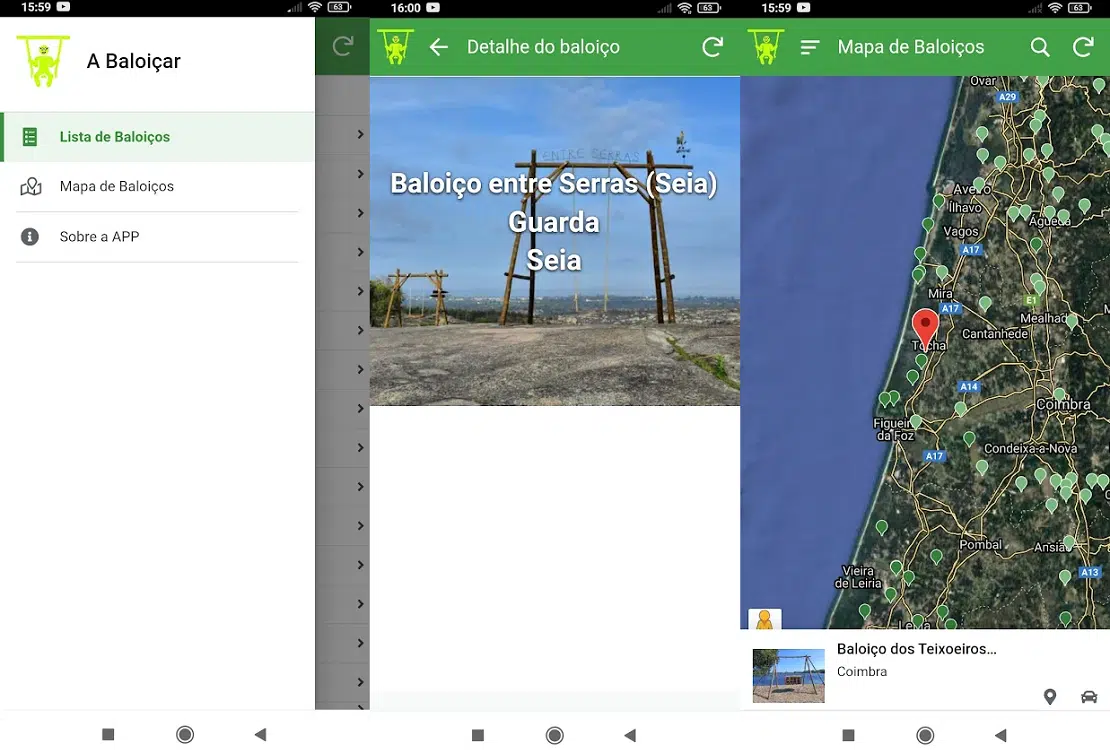Tap the location pin icon on the Baloiço card
Viewport: 1110px width, 750px height.
1050,697
